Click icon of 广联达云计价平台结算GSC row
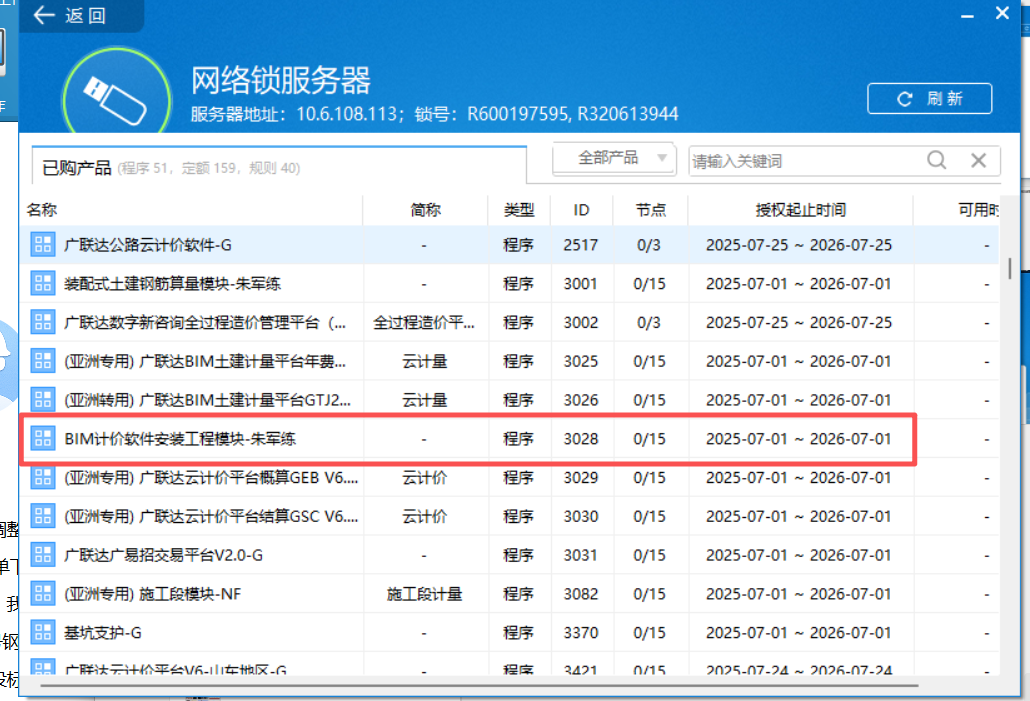 43,516
